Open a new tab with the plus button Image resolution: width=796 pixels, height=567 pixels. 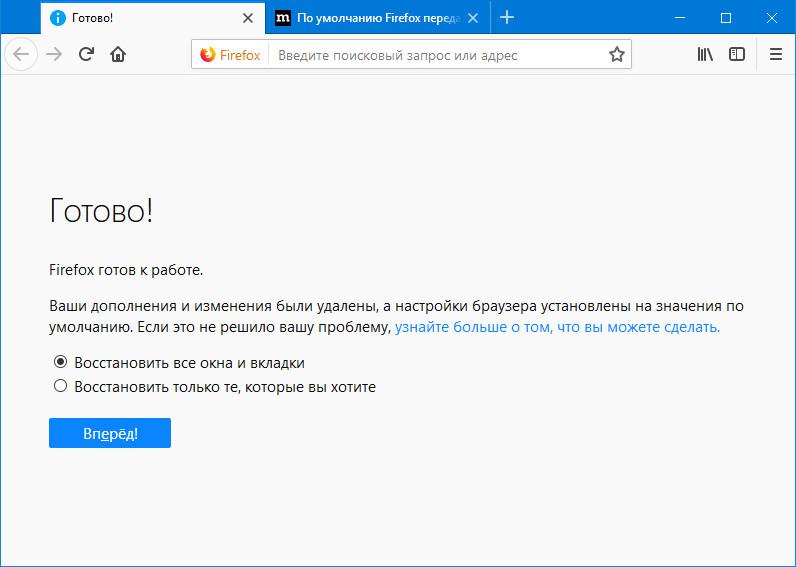coord(507,18)
